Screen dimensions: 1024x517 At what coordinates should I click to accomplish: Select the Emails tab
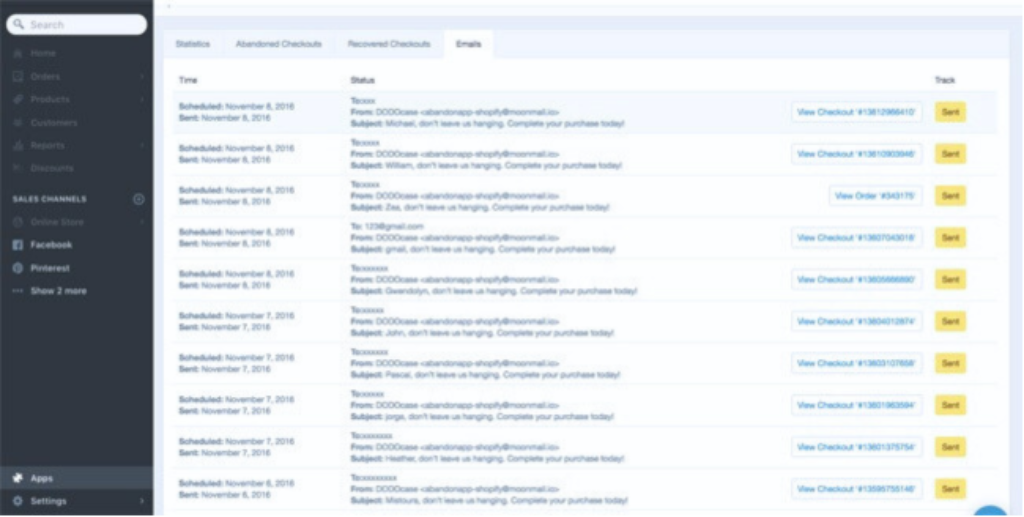[468, 44]
